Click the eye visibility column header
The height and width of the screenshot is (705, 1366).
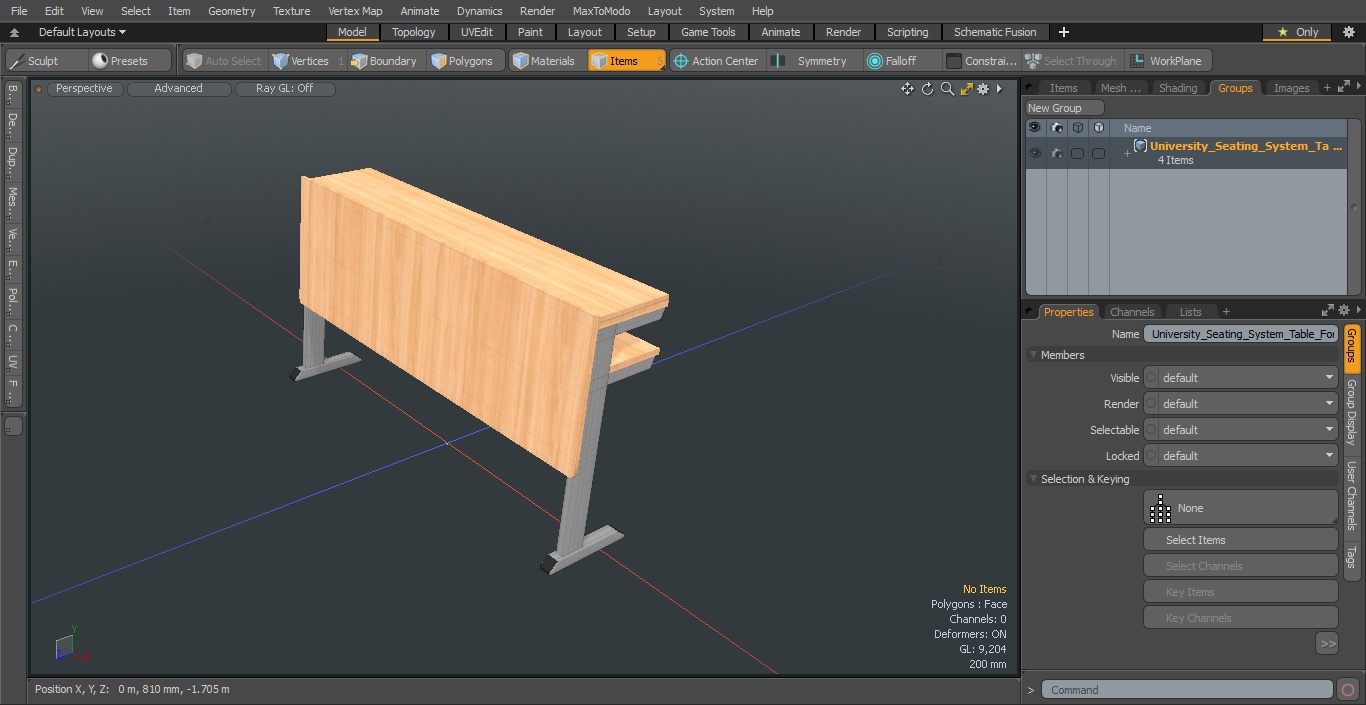click(x=1035, y=128)
